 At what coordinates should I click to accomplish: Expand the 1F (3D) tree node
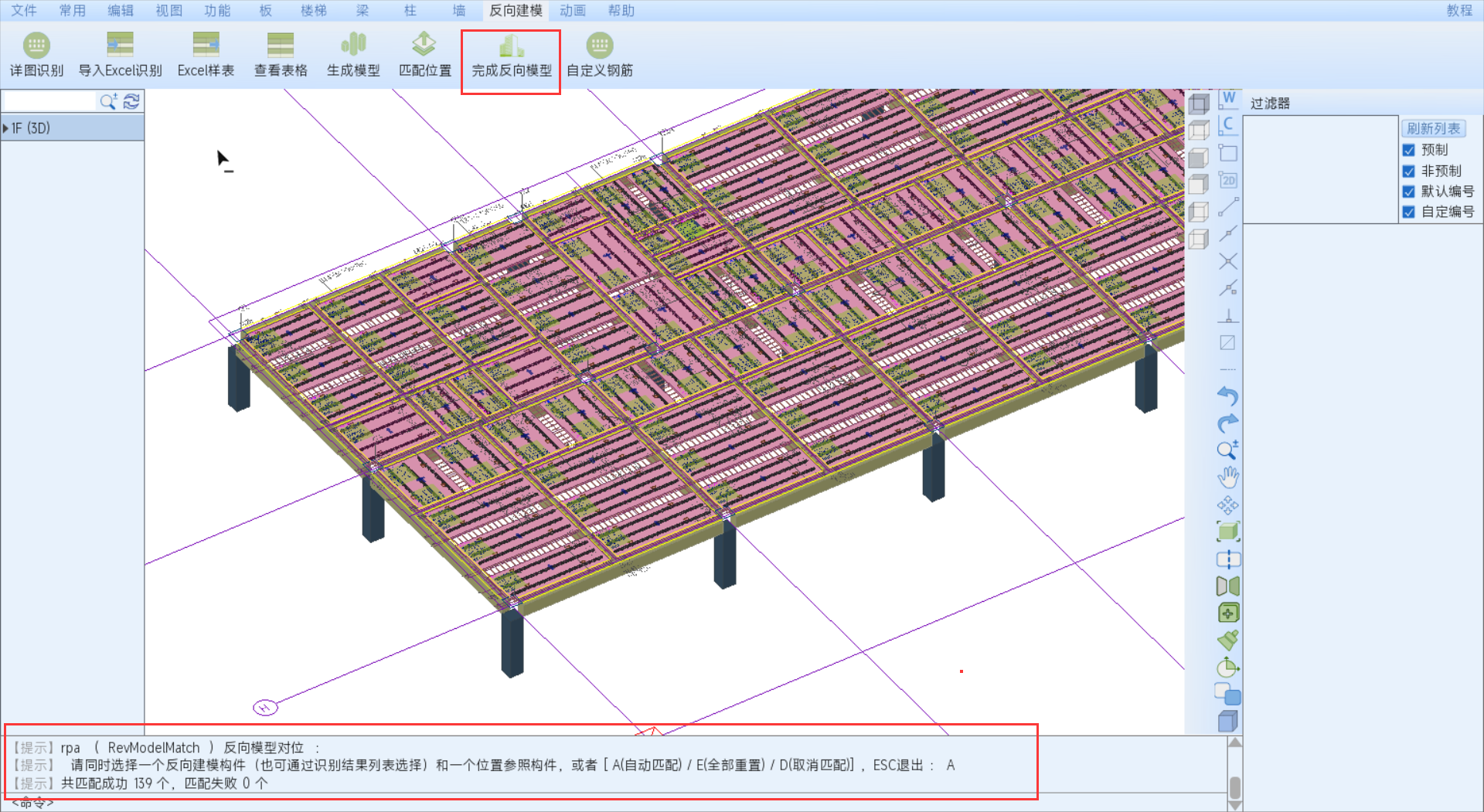coord(6,128)
